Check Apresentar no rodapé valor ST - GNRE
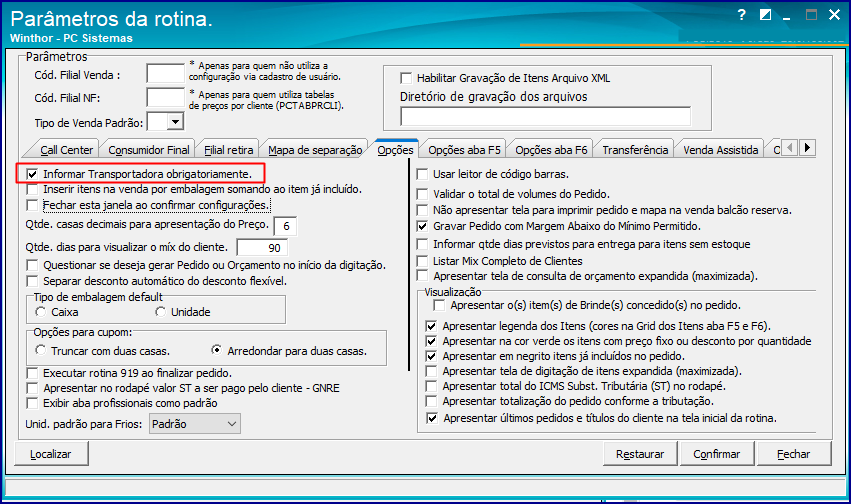This screenshot has height=504, width=851. pos(33,388)
